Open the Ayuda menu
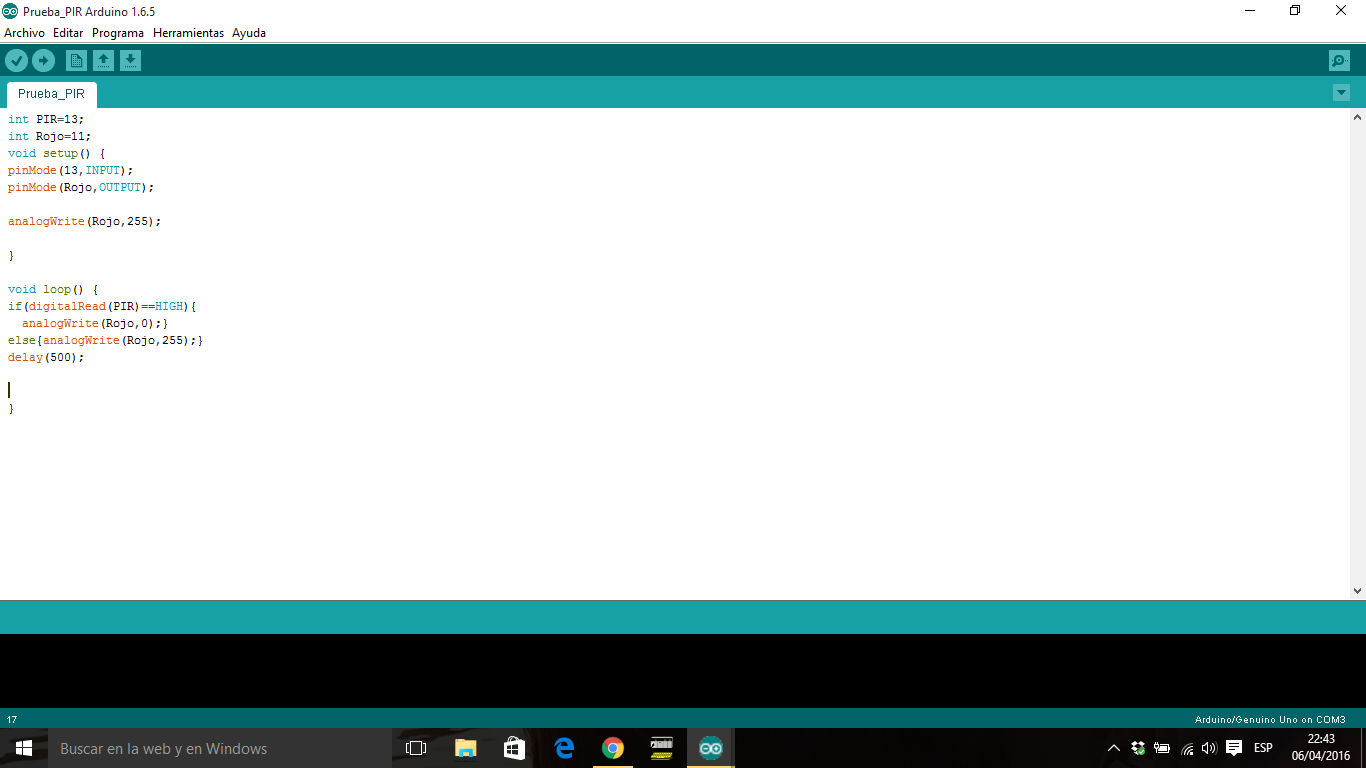The height and width of the screenshot is (768, 1366). [249, 33]
